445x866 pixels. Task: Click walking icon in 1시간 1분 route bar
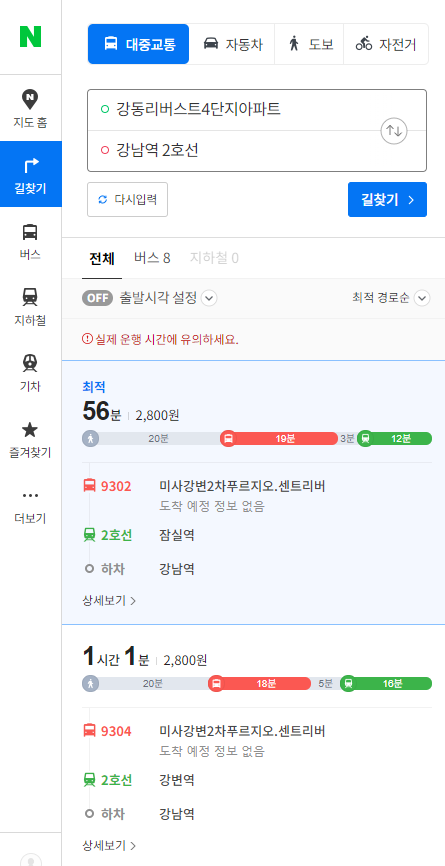90,684
